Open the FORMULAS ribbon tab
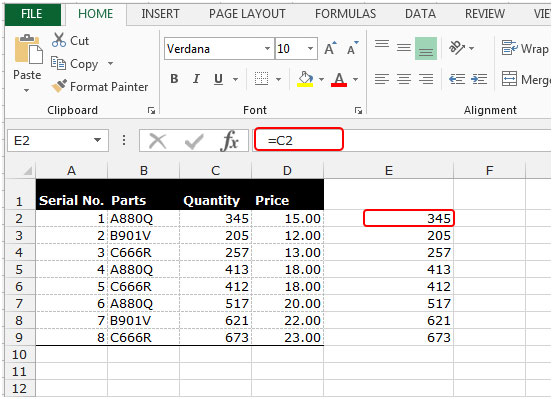553x399 pixels. [x=345, y=14]
